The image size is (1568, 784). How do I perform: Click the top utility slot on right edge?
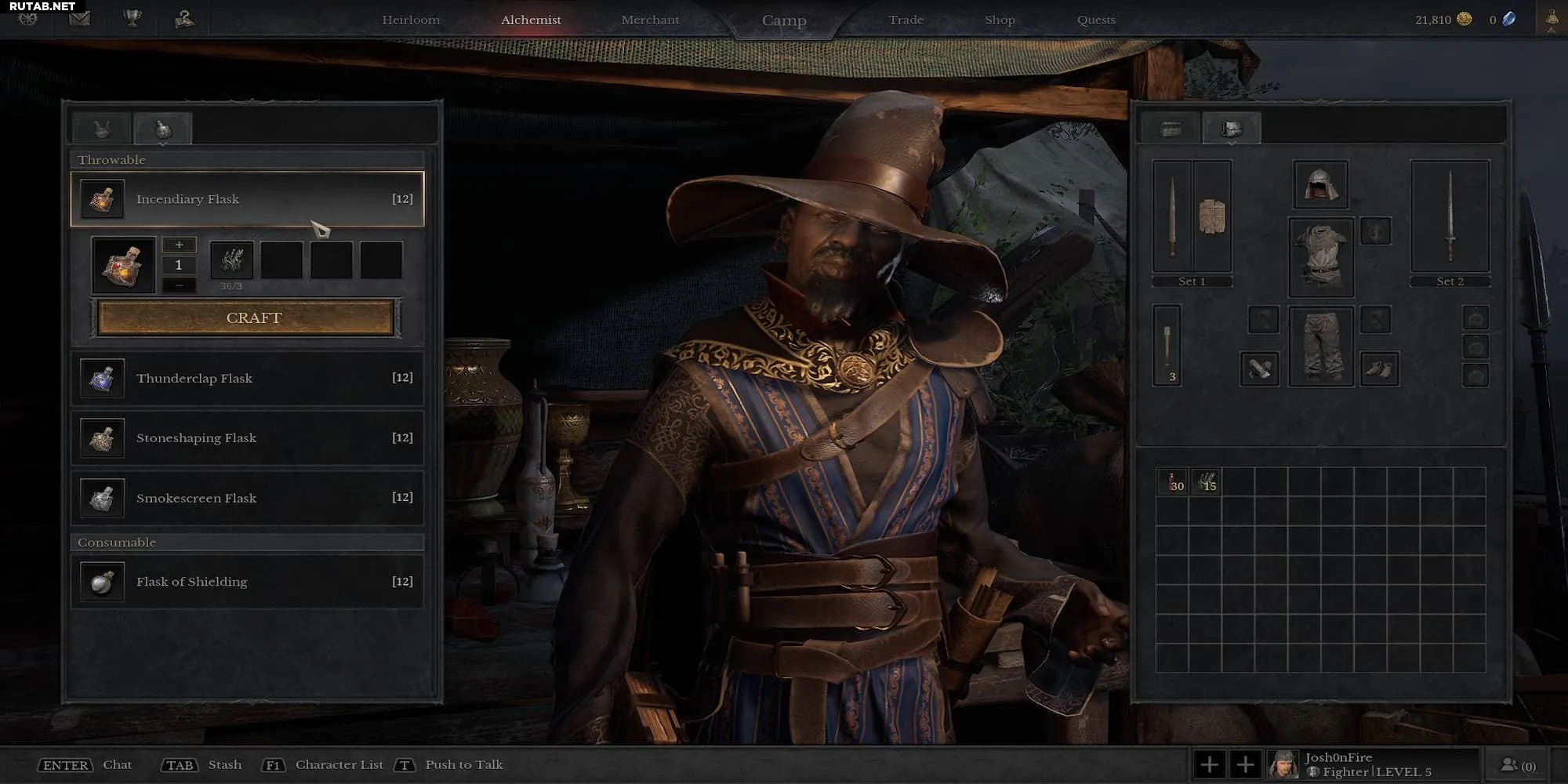click(x=1475, y=318)
